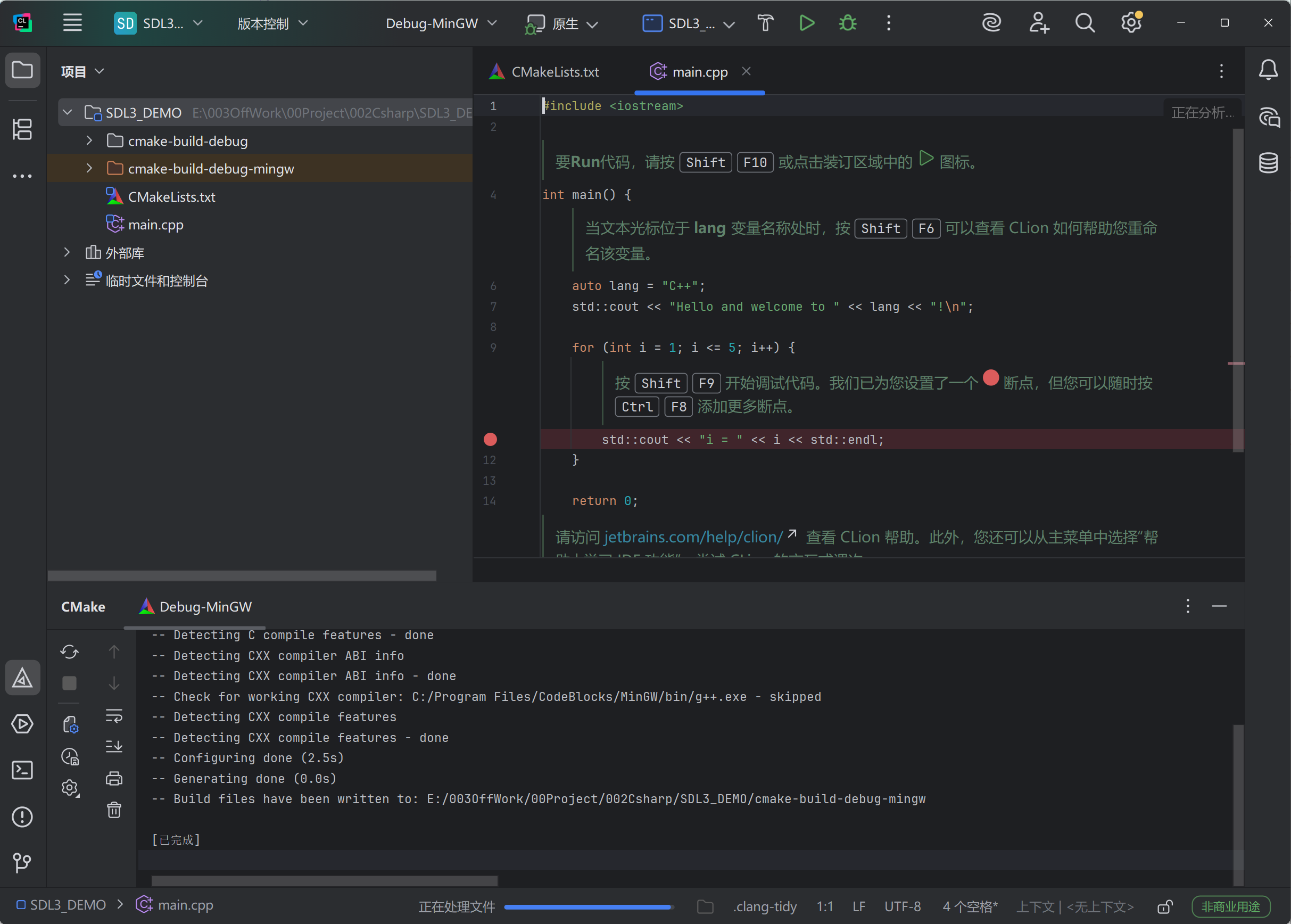1291x924 pixels.
Task: Expand the cmake-build-debug-mingw folder
Action: pos(89,168)
